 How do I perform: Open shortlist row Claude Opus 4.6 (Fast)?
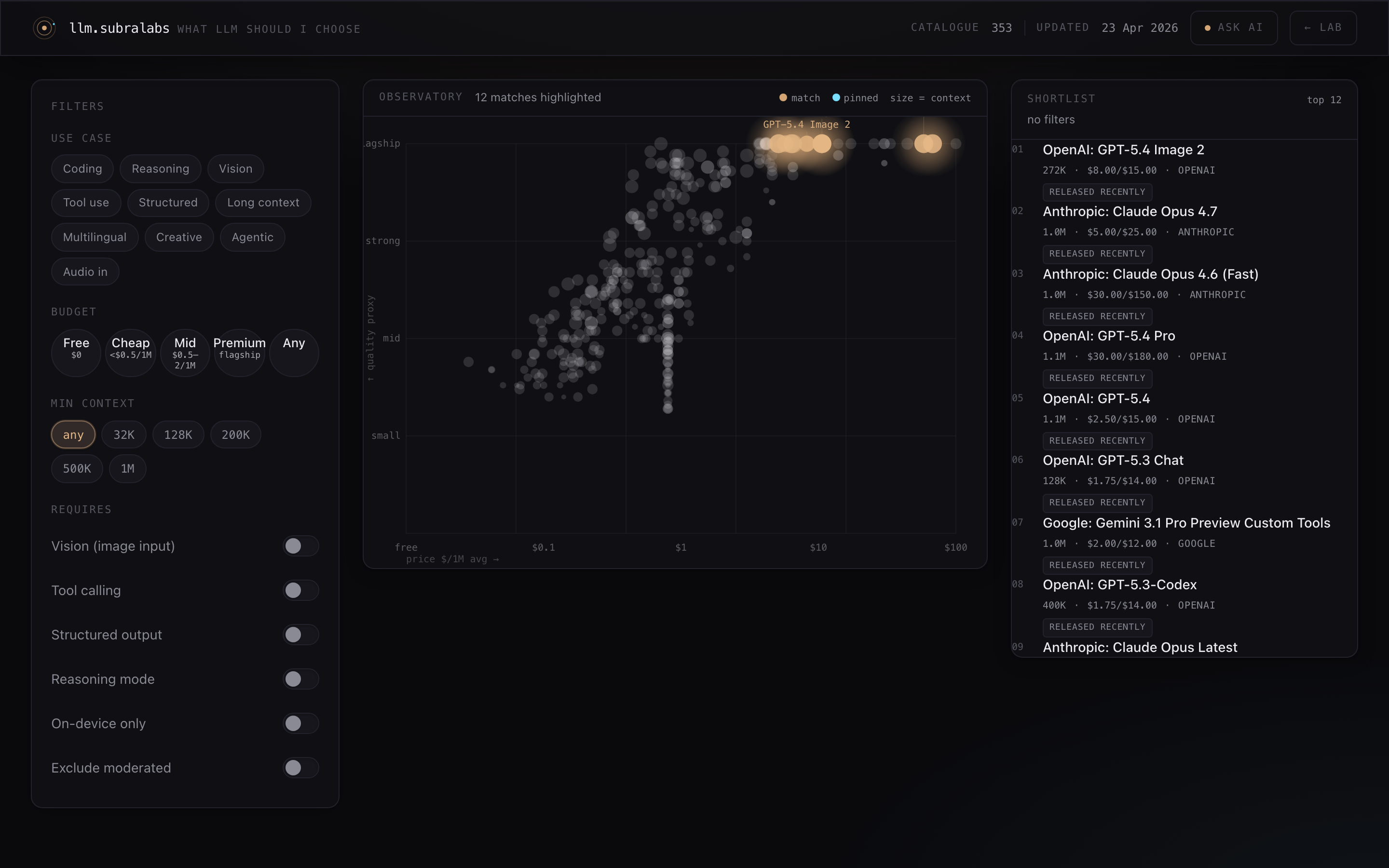[1184, 295]
